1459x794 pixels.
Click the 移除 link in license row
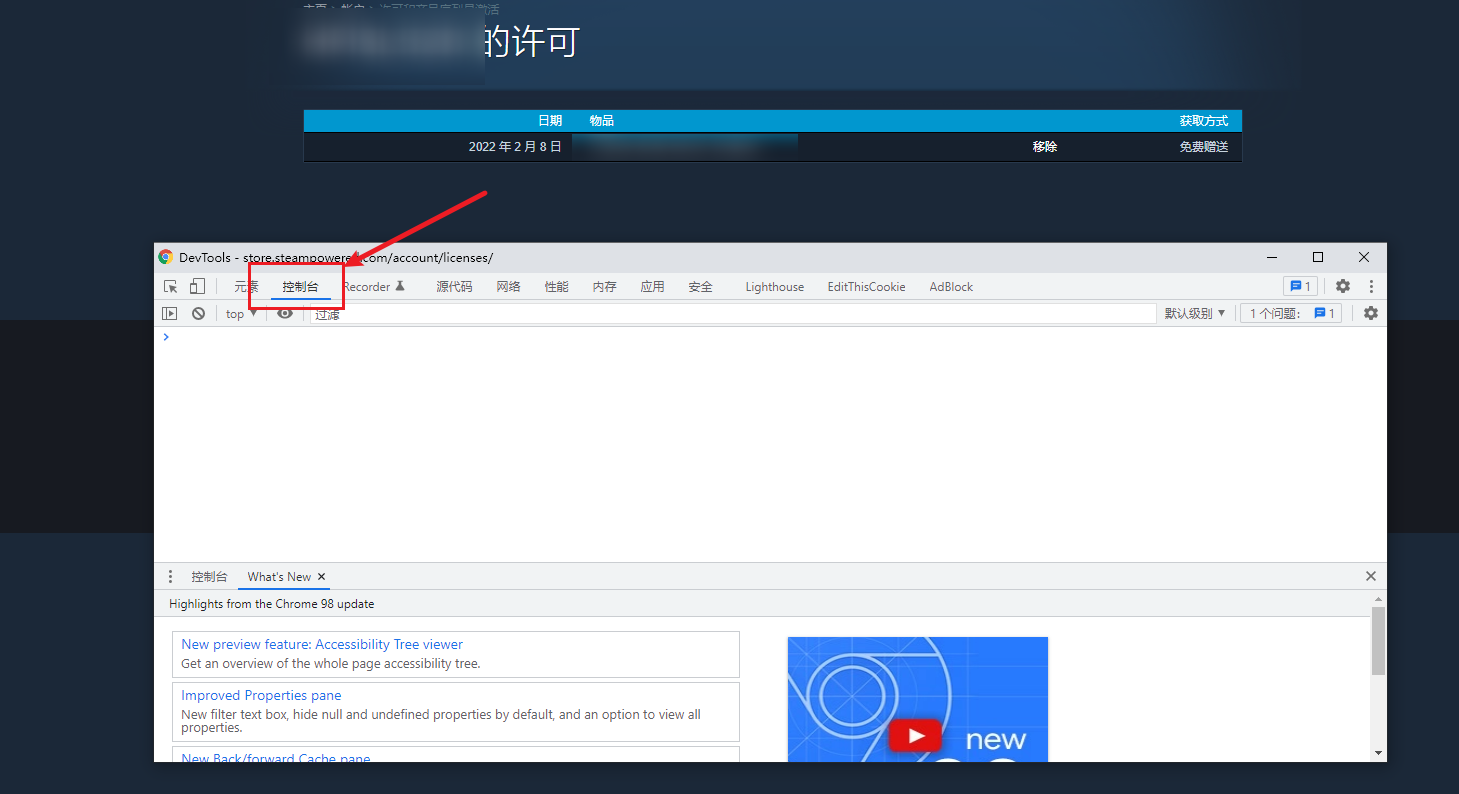coord(1044,147)
